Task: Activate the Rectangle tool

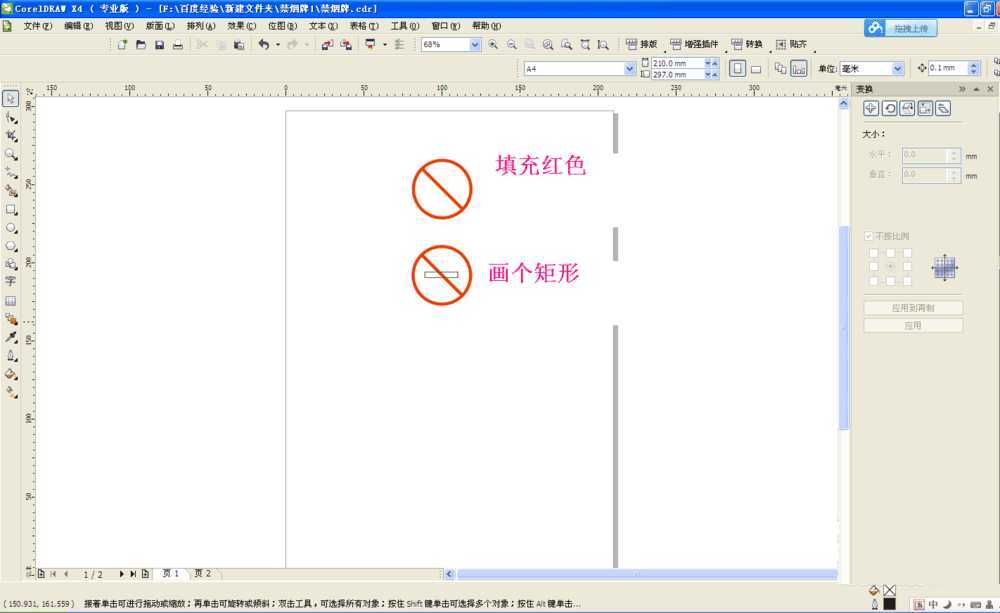Action: [x=12, y=208]
